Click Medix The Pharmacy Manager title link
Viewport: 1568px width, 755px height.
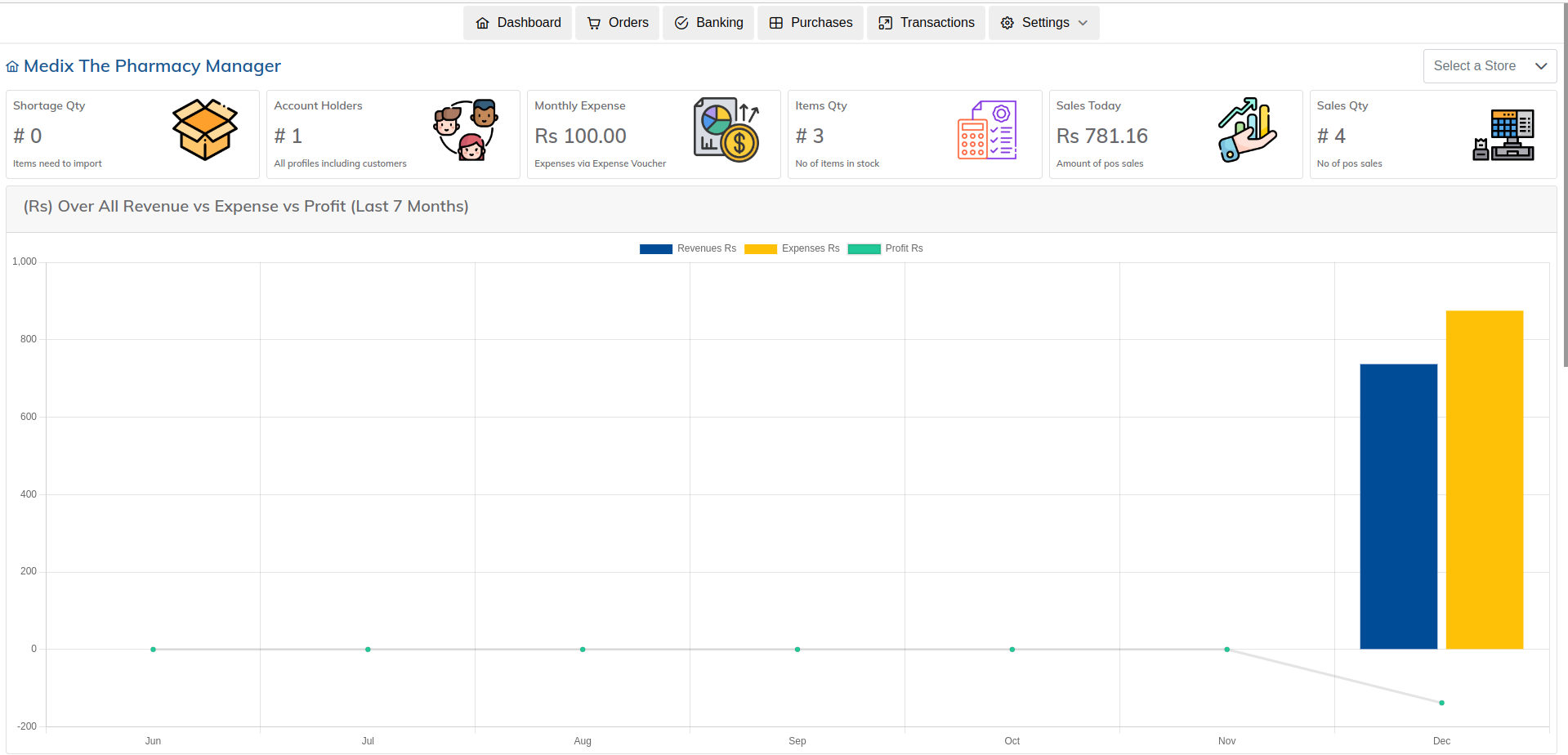(152, 66)
